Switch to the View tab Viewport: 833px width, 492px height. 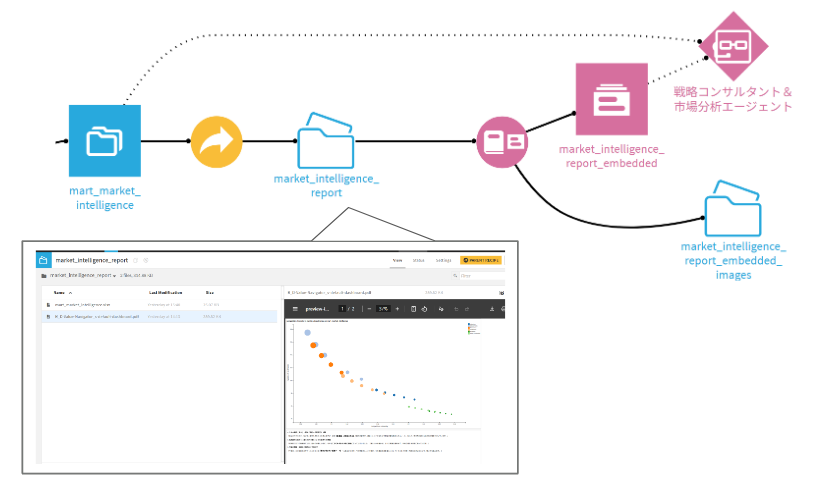point(397,259)
